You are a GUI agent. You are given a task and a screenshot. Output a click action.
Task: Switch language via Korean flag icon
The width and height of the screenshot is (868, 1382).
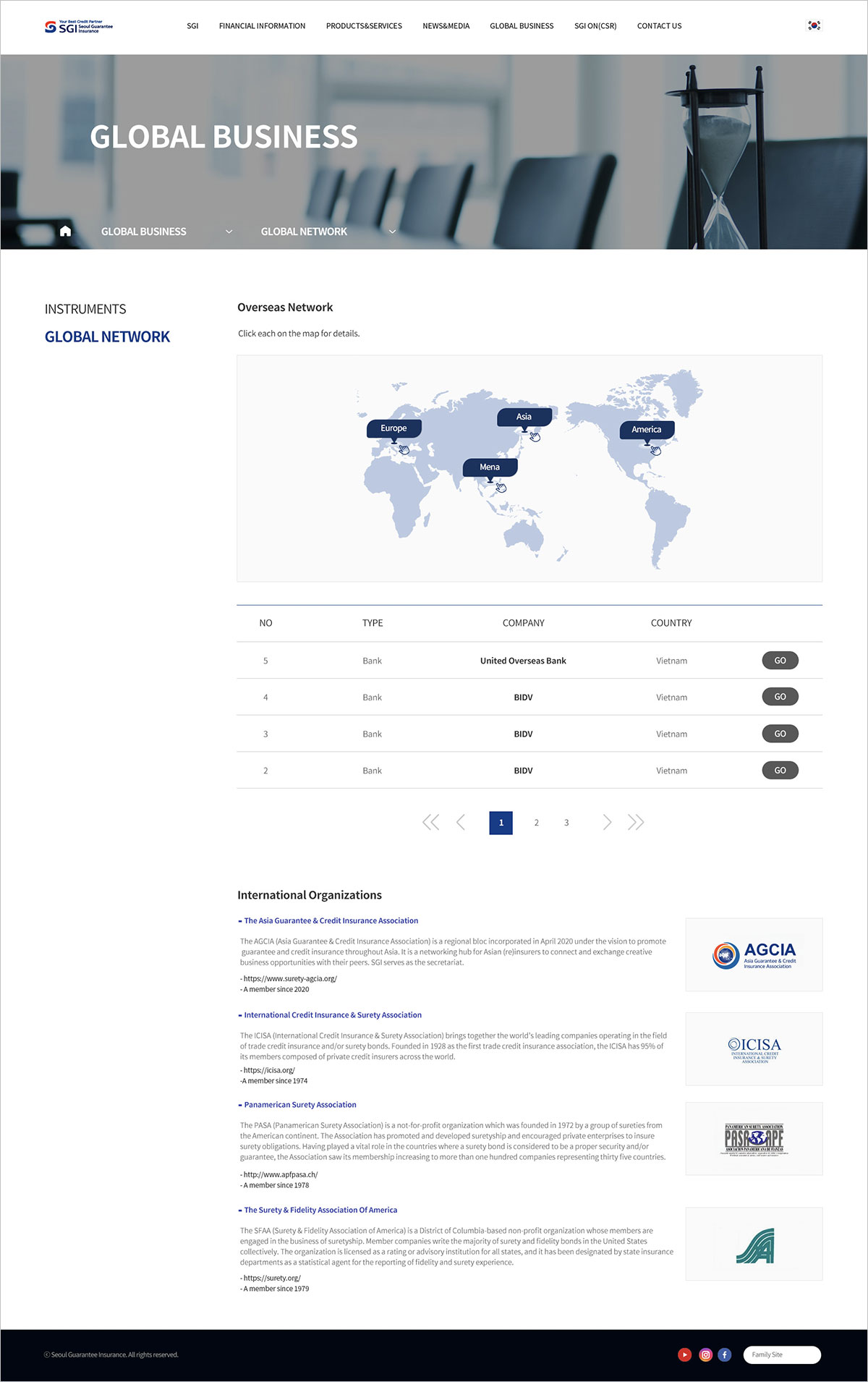[814, 25]
